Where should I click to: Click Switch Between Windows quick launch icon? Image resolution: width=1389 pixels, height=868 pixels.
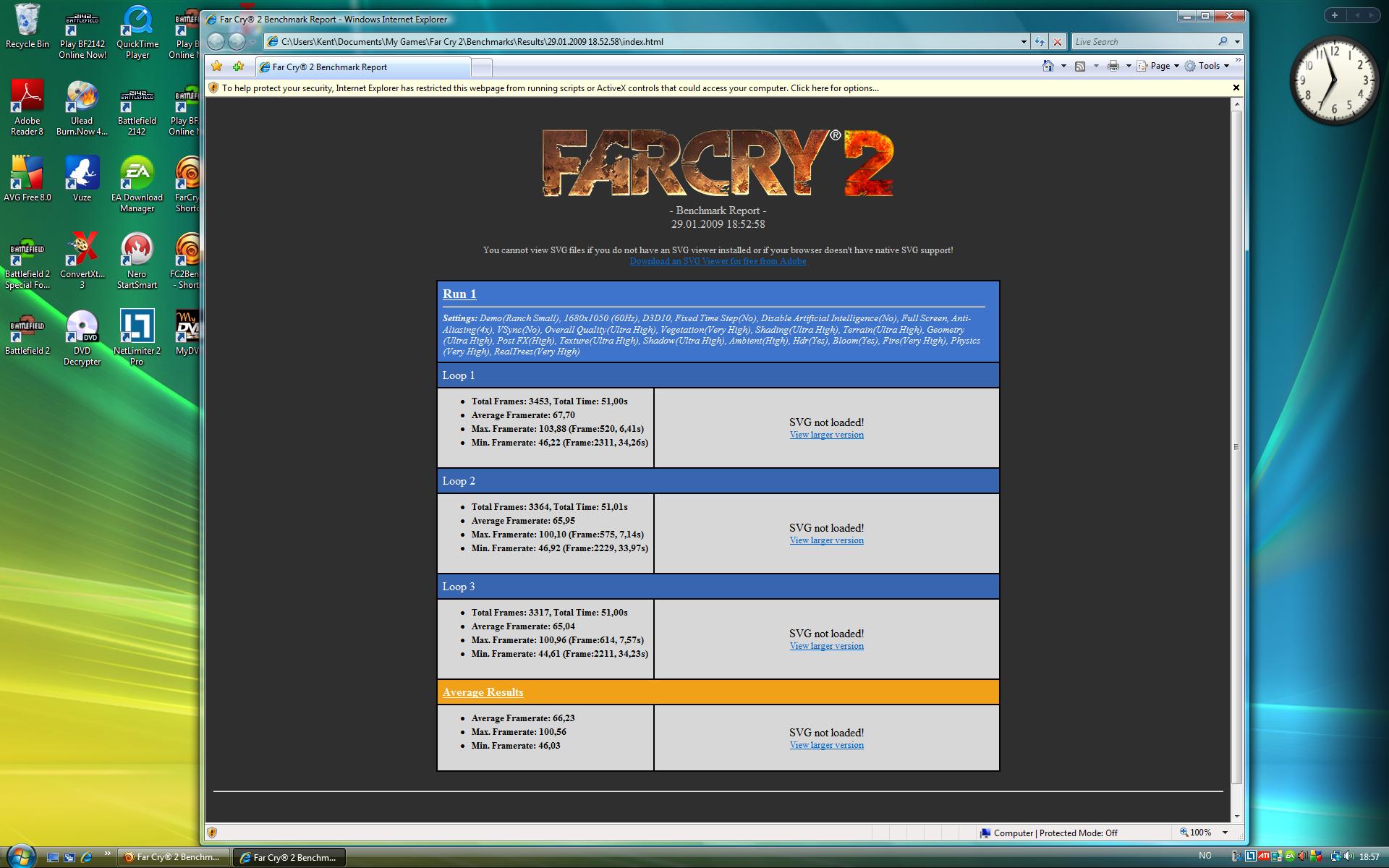[x=69, y=857]
